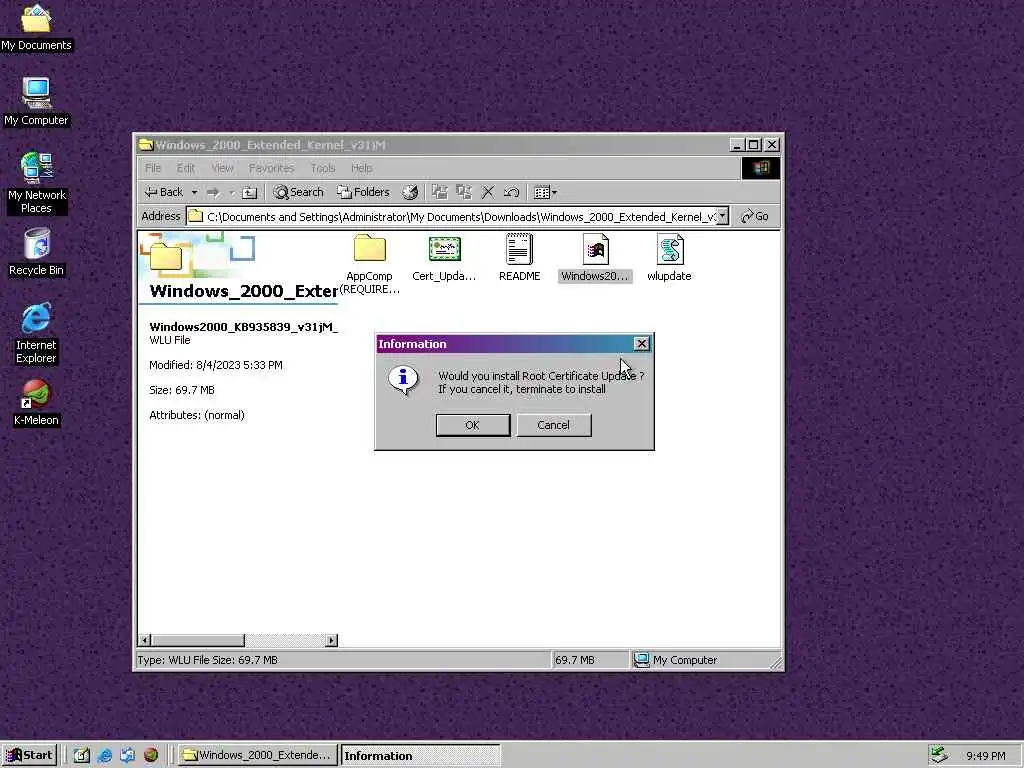1024x768 pixels.
Task: Maximize the Explorer window
Action: tap(754, 144)
